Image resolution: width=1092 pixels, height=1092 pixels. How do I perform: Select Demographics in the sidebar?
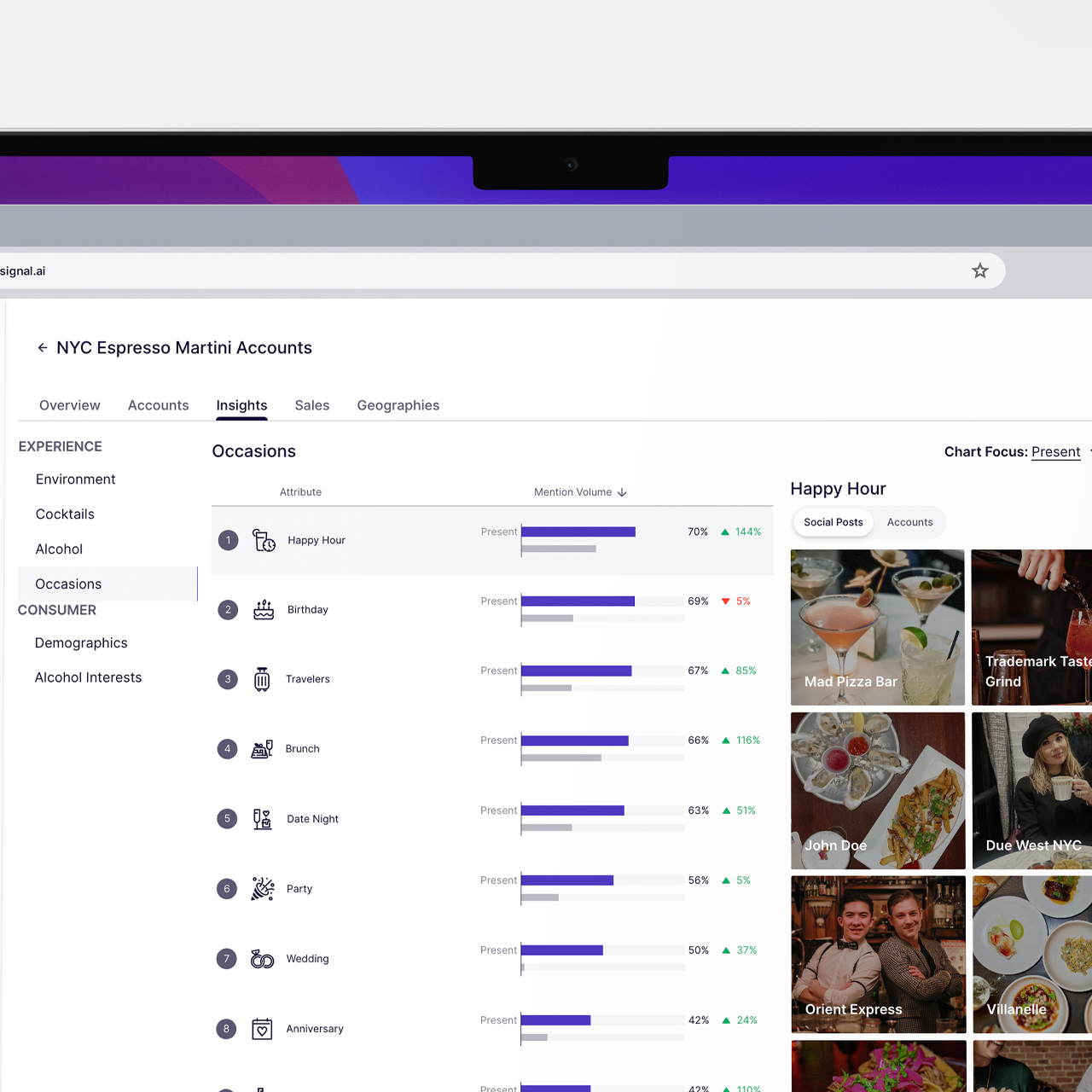click(81, 643)
